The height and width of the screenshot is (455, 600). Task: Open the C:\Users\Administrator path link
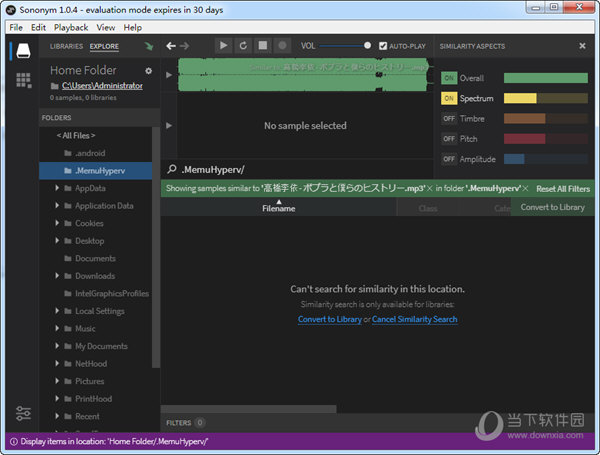(102, 86)
